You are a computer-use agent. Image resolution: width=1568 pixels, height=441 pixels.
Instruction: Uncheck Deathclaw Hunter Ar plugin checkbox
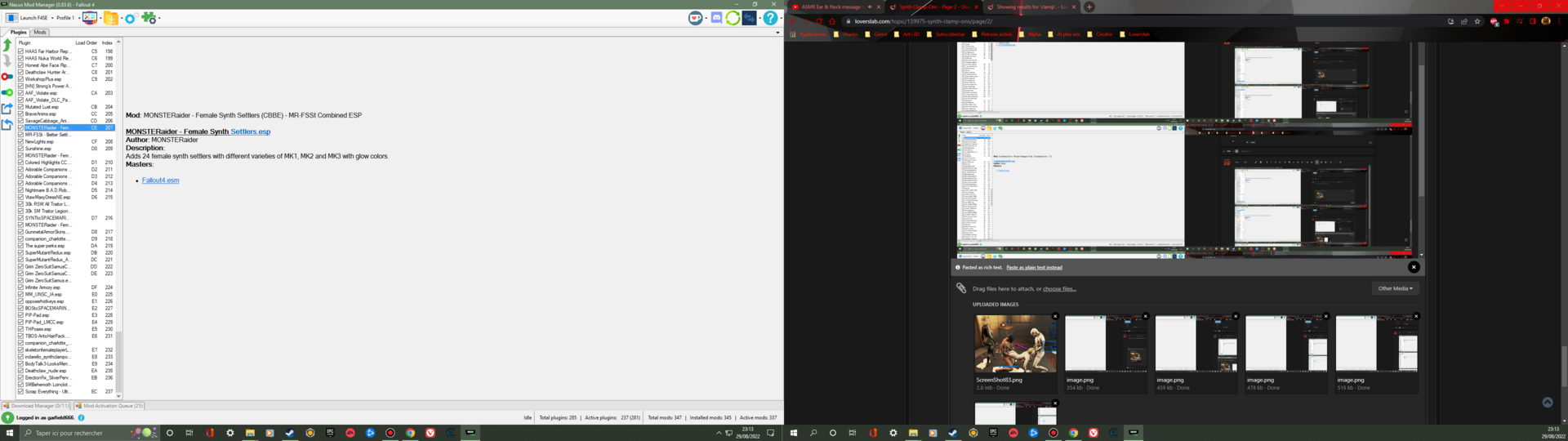(20, 72)
